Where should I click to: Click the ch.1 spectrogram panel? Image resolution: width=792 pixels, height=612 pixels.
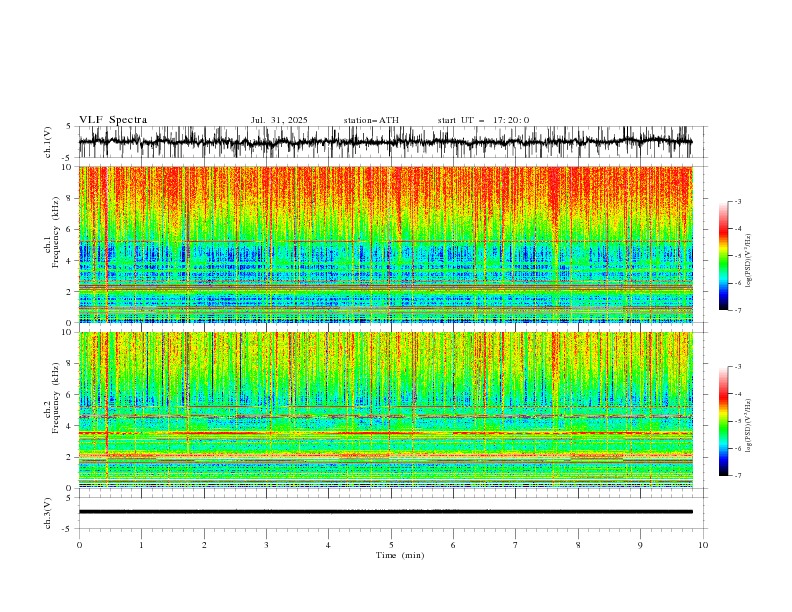pyautogui.click(x=385, y=244)
